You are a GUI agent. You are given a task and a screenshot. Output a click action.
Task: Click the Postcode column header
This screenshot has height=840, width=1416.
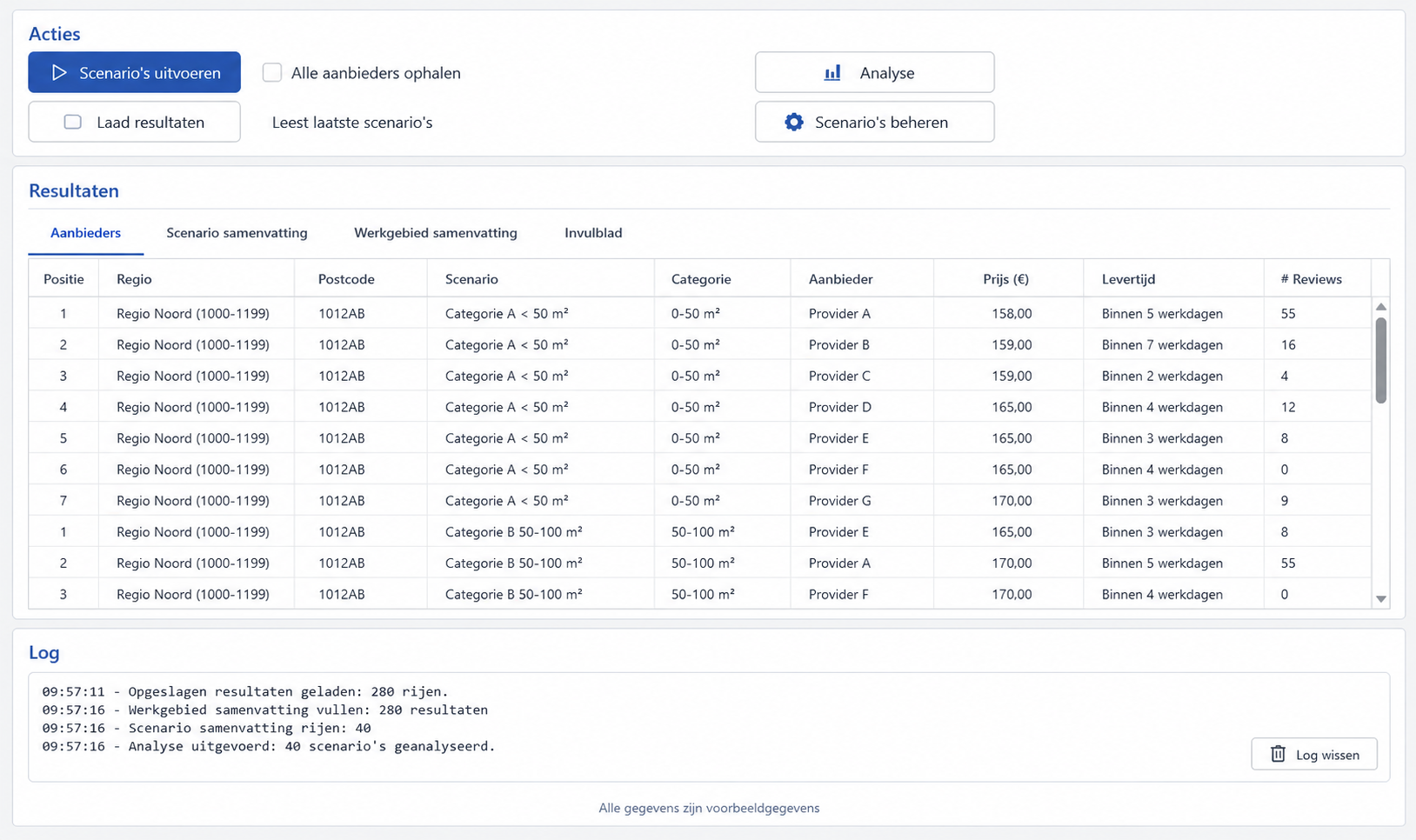[x=361, y=279]
